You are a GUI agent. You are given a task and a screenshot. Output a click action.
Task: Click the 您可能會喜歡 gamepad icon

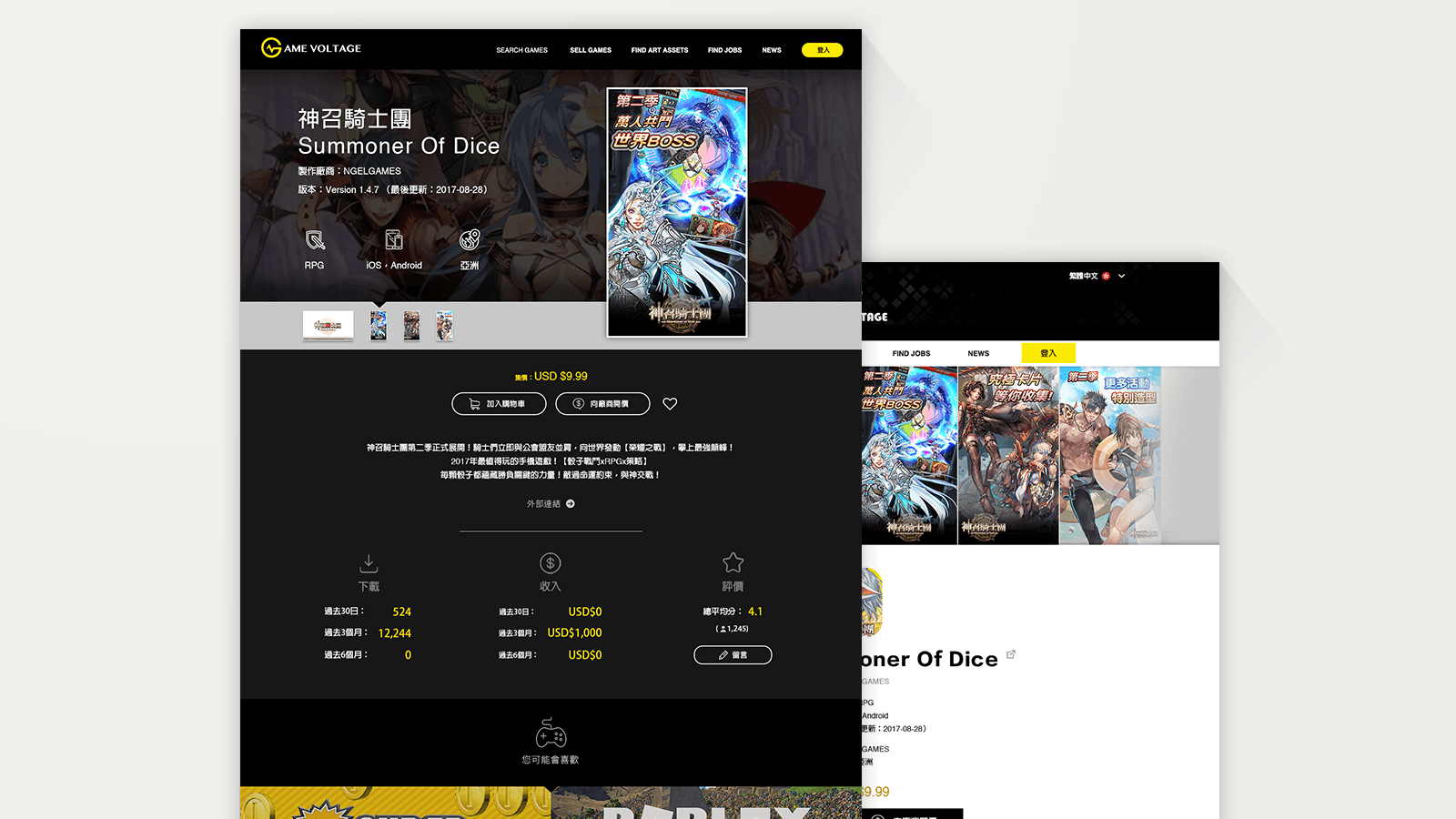[551, 733]
